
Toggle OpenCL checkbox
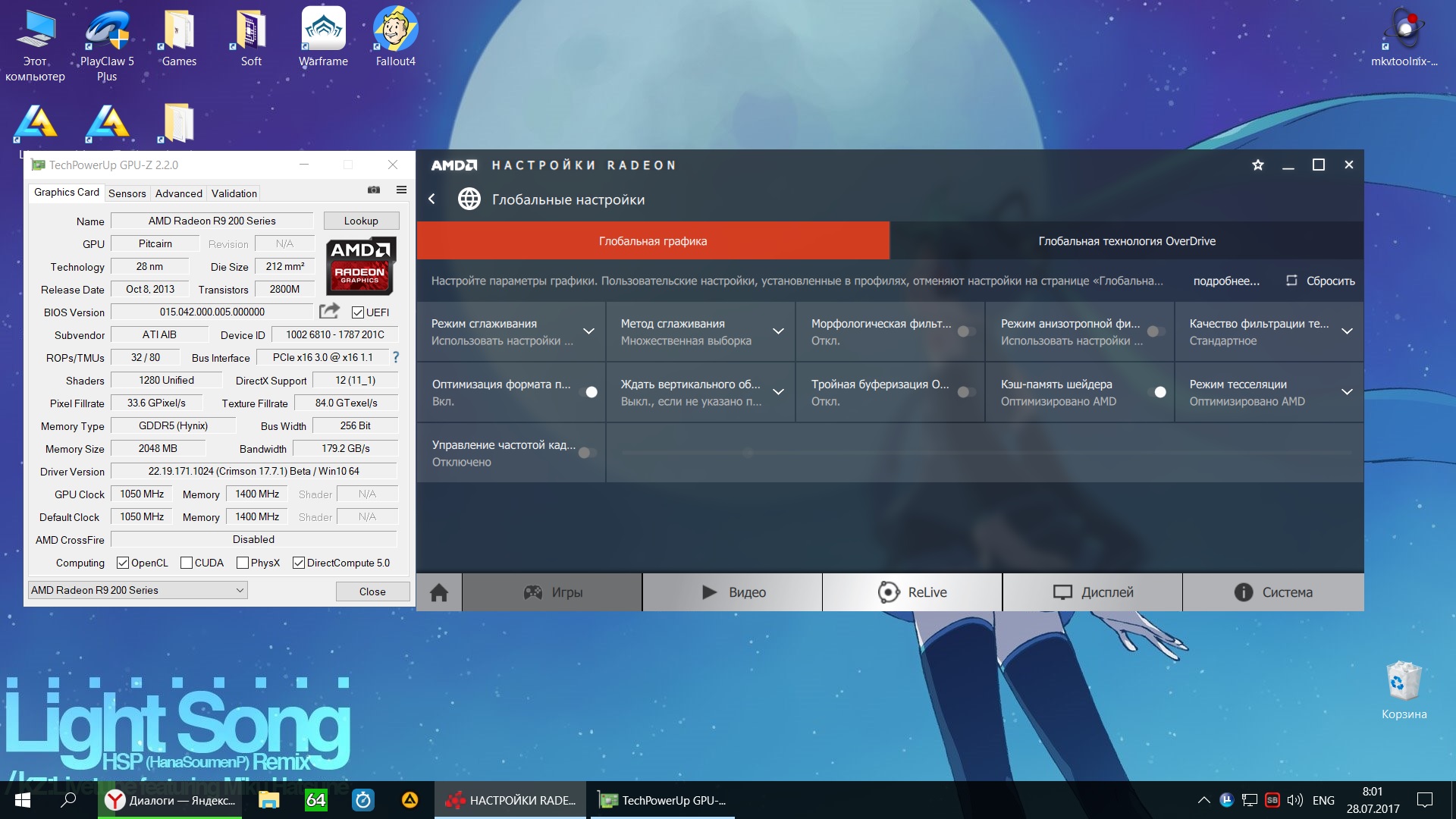point(123,563)
